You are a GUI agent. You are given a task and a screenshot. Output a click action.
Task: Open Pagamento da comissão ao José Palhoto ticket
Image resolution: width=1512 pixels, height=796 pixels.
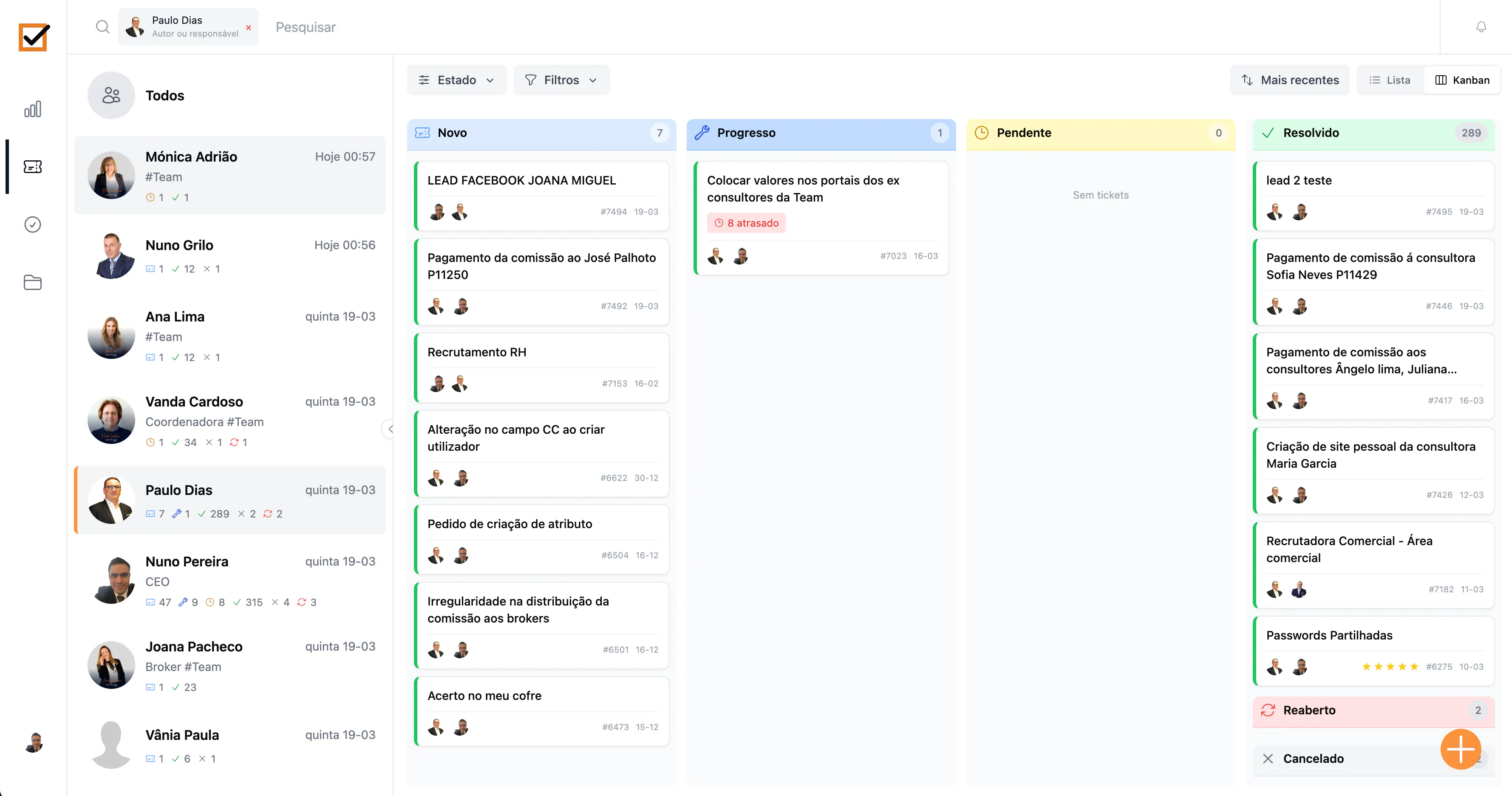pos(541,281)
